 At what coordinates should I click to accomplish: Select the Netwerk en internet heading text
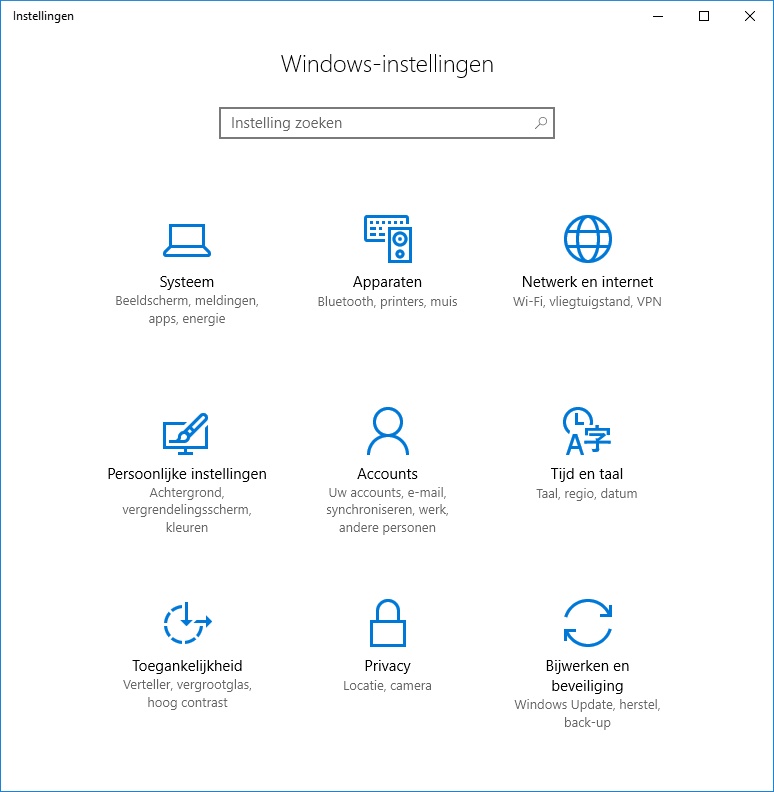pyautogui.click(x=587, y=282)
